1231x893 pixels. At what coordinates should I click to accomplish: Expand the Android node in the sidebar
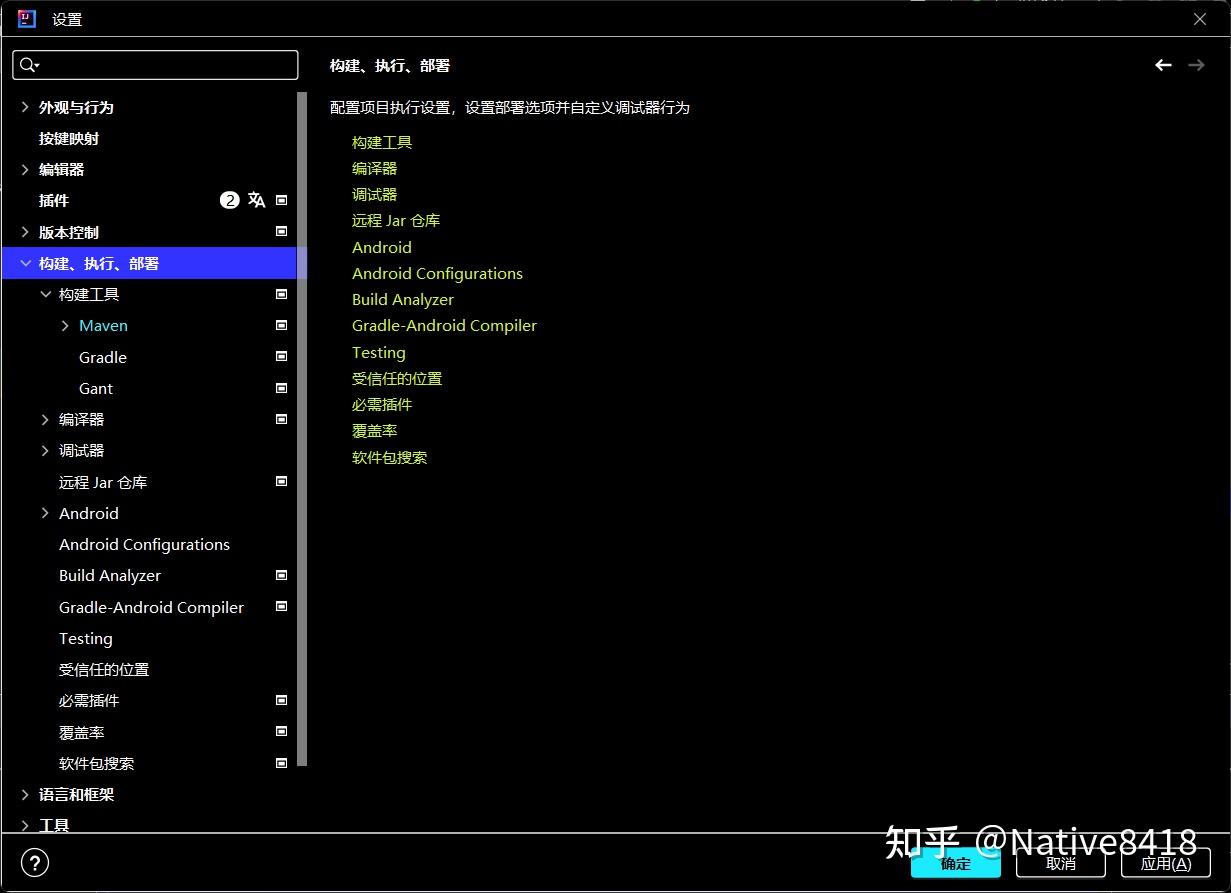(x=44, y=512)
